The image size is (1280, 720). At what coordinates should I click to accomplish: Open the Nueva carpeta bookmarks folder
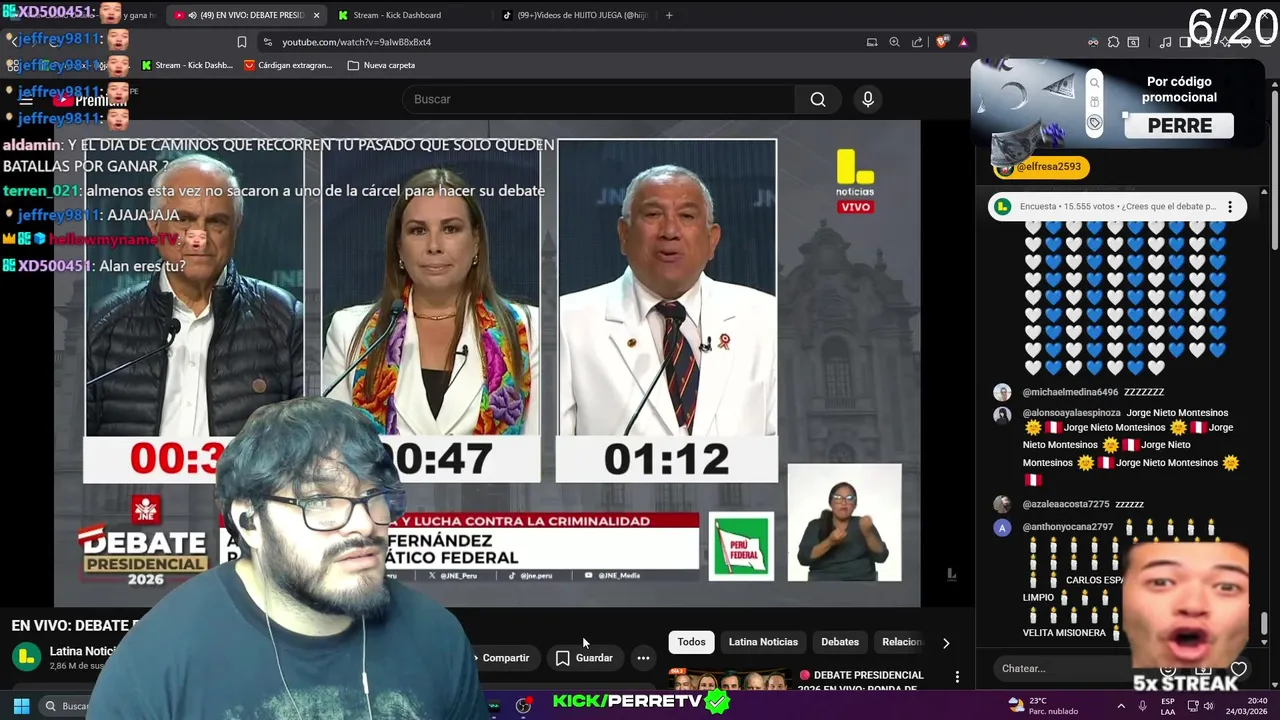381,65
